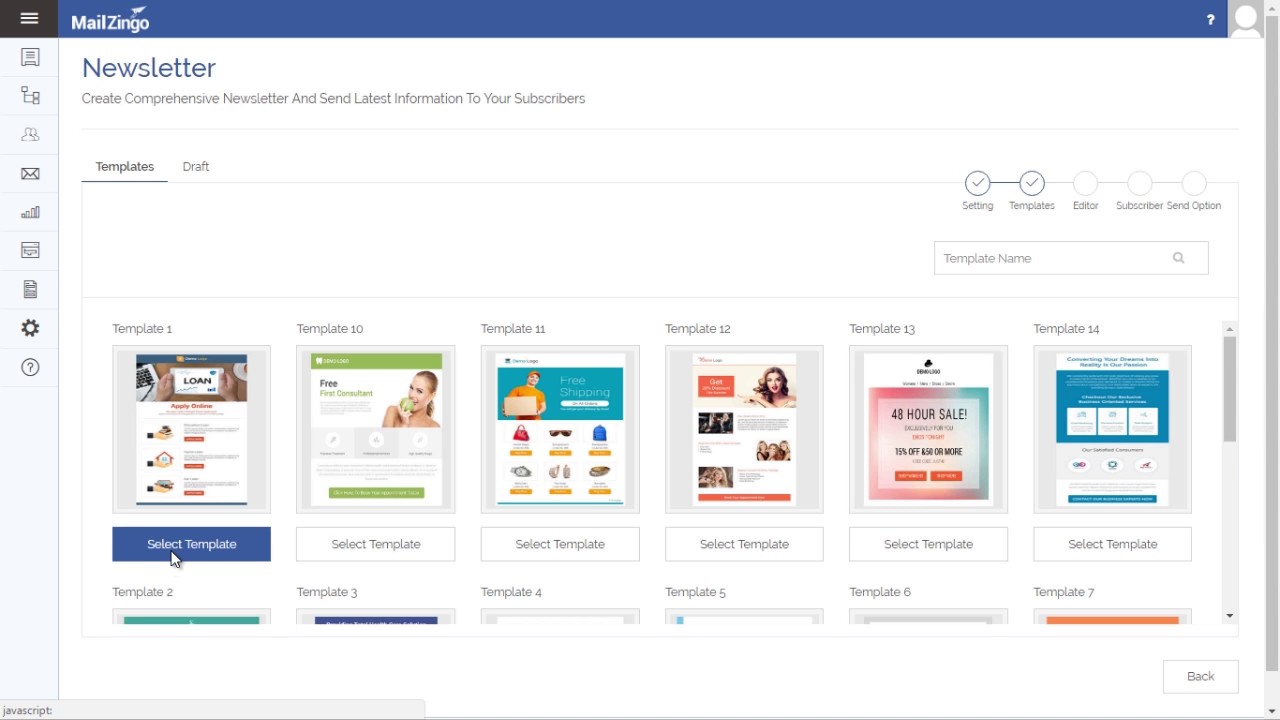Select Template button under Template 14
The height and width of the screenshot is (720, 1280).
coord(1113,544)
